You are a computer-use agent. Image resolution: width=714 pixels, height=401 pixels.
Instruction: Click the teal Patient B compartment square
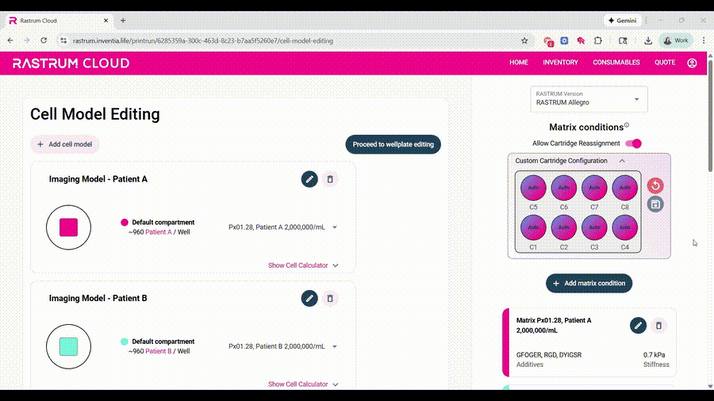tap(68, 346)
